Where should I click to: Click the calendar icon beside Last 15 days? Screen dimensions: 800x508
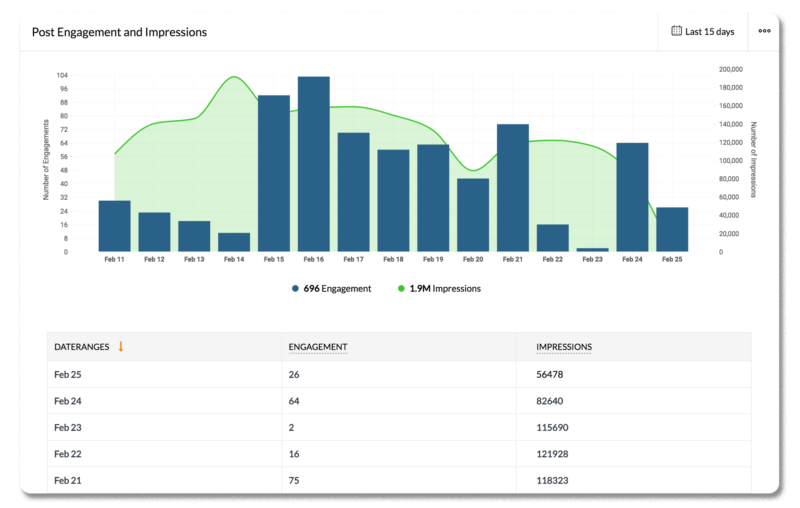coord(676,31)
